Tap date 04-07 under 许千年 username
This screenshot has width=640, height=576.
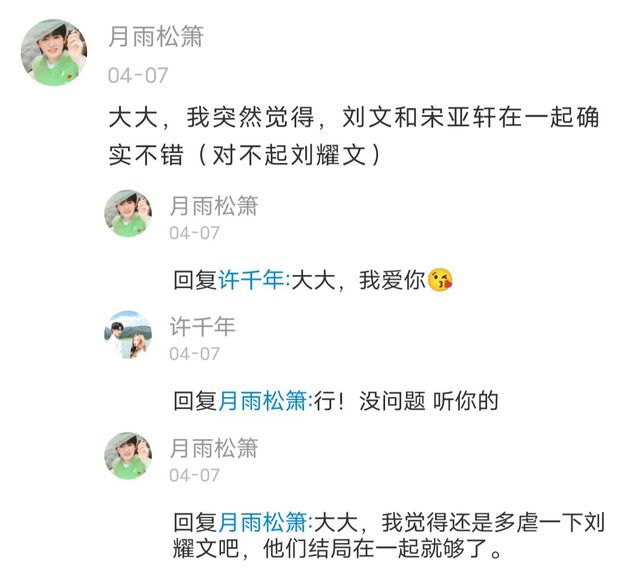point(194,354)
